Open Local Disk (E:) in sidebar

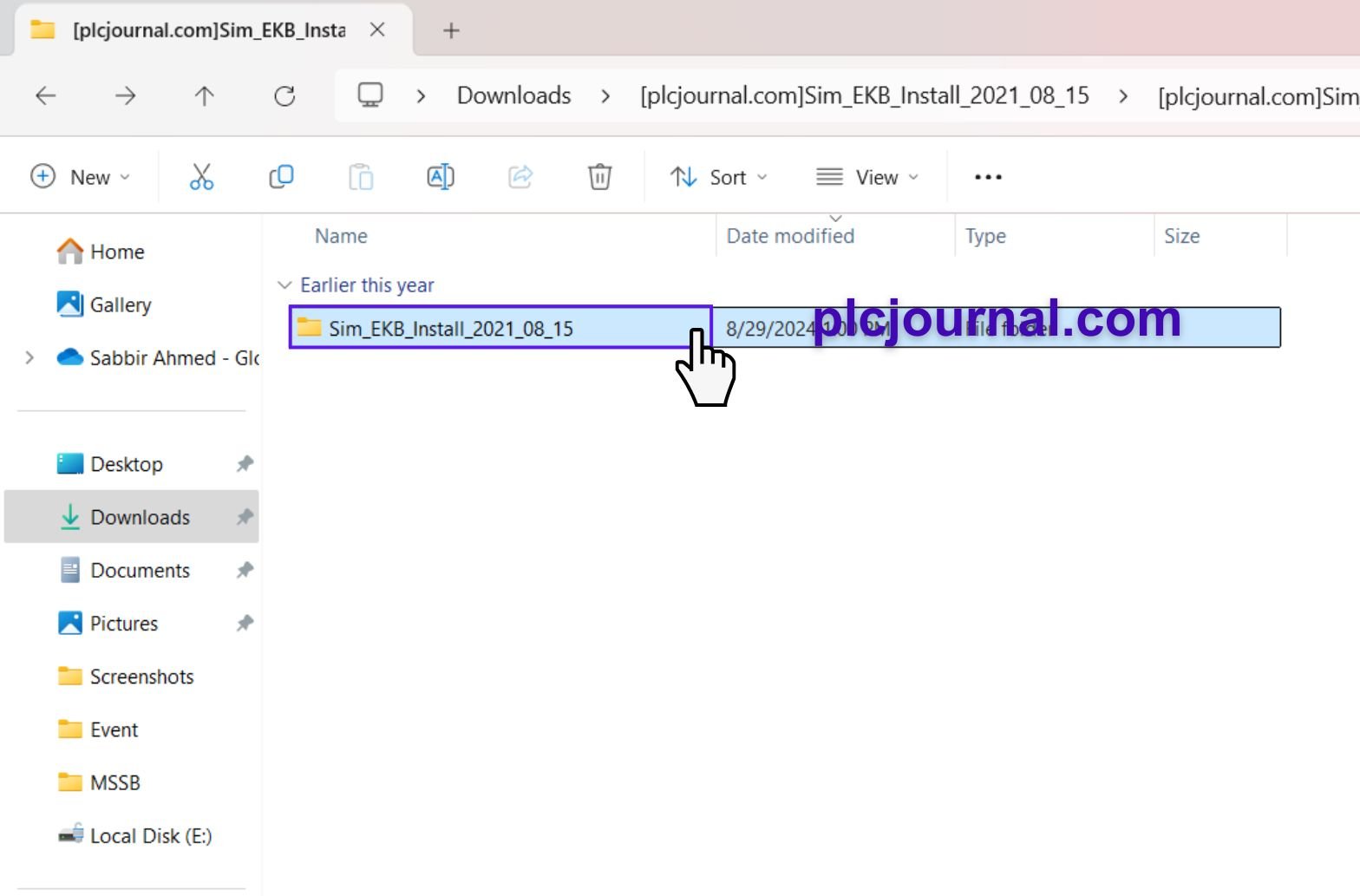[x=134, y=835]
